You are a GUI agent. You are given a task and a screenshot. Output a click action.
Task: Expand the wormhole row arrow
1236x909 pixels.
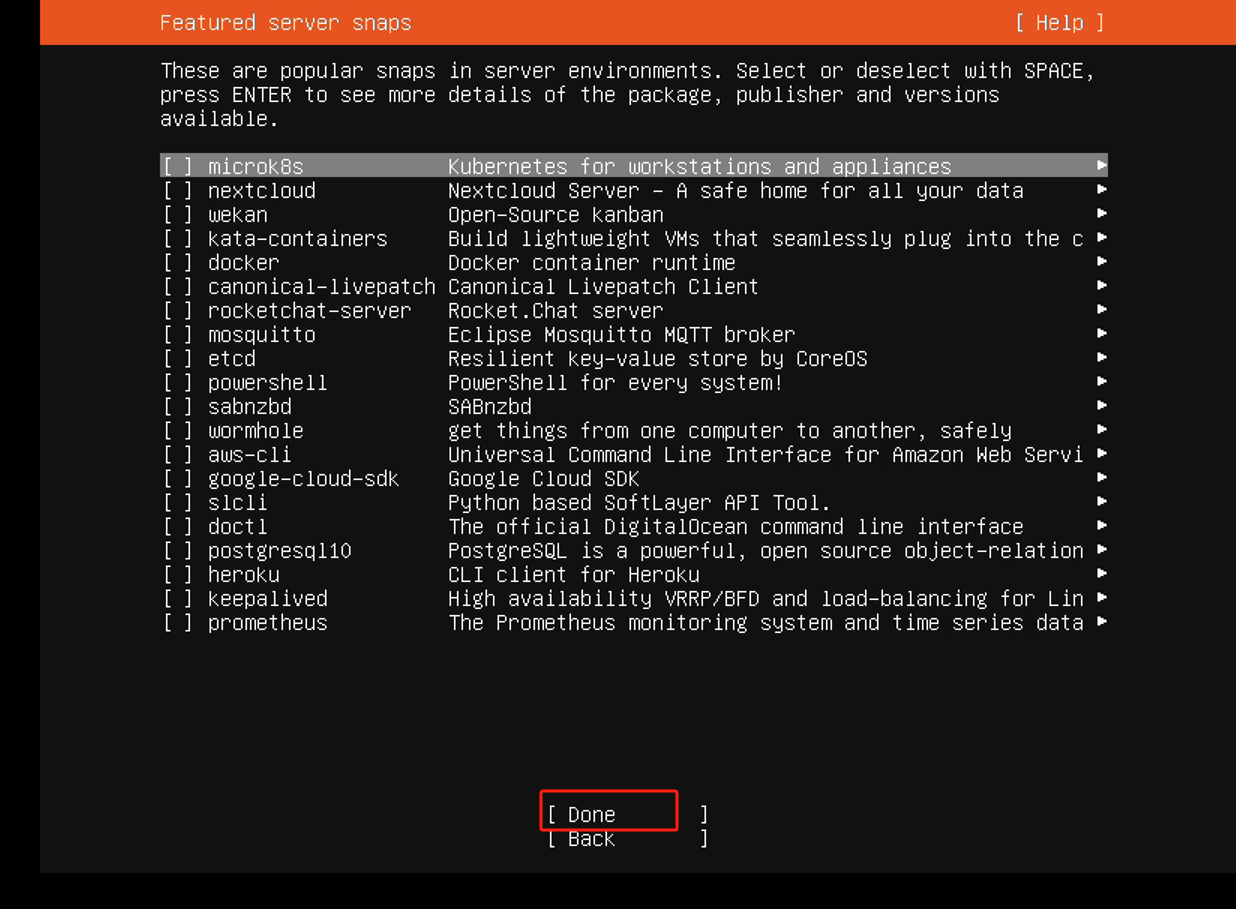pyautogui.click(x=1101, y=429)
